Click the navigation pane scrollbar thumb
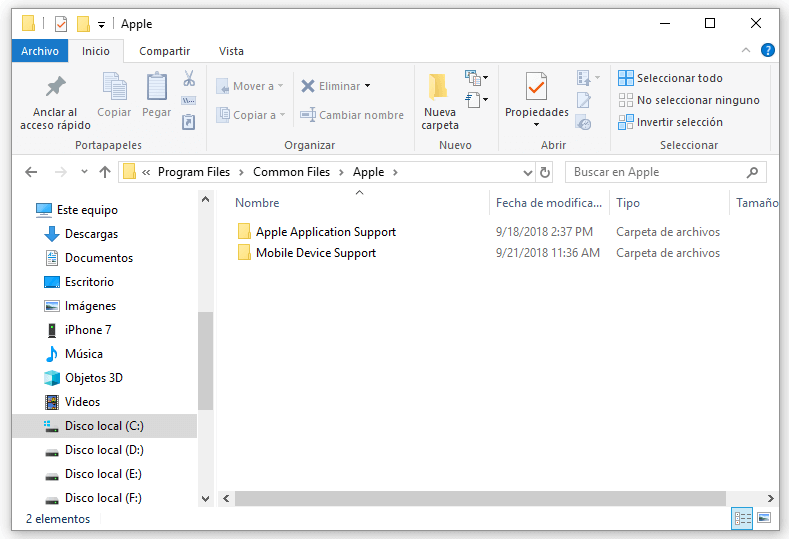This screenshot has width=789, height=539. tap(205, 361)
